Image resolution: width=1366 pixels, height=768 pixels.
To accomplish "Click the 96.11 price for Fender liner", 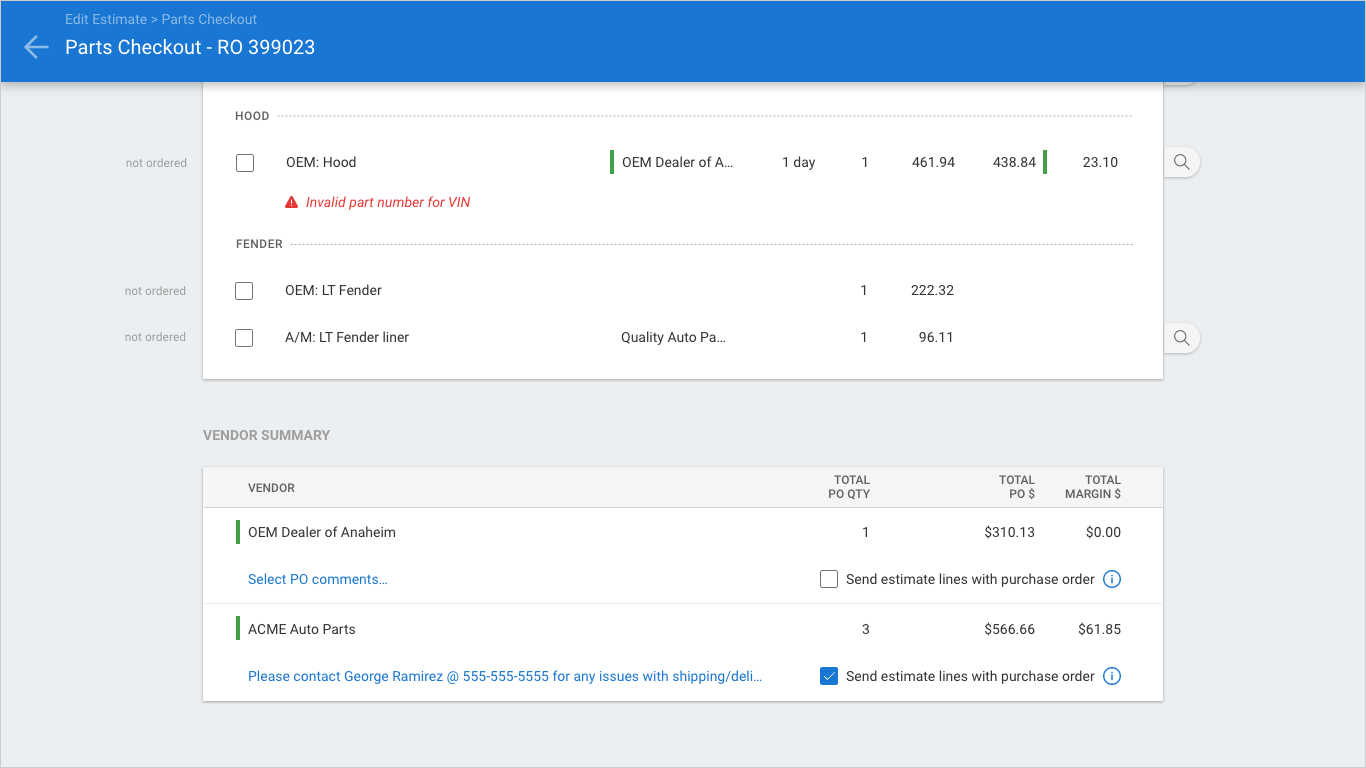I will (x=936, y=337).
